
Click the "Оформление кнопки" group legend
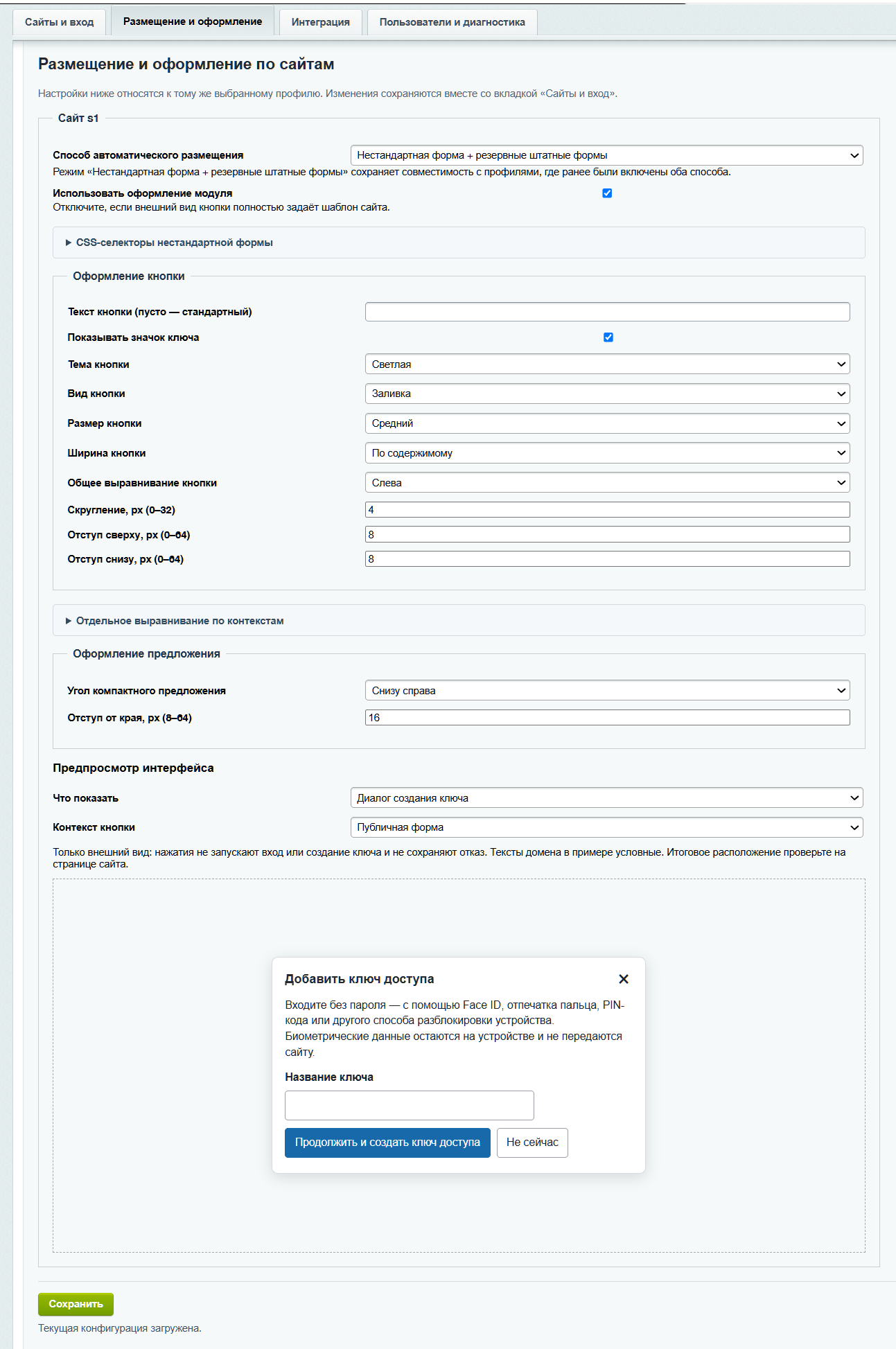click(129, 276)
